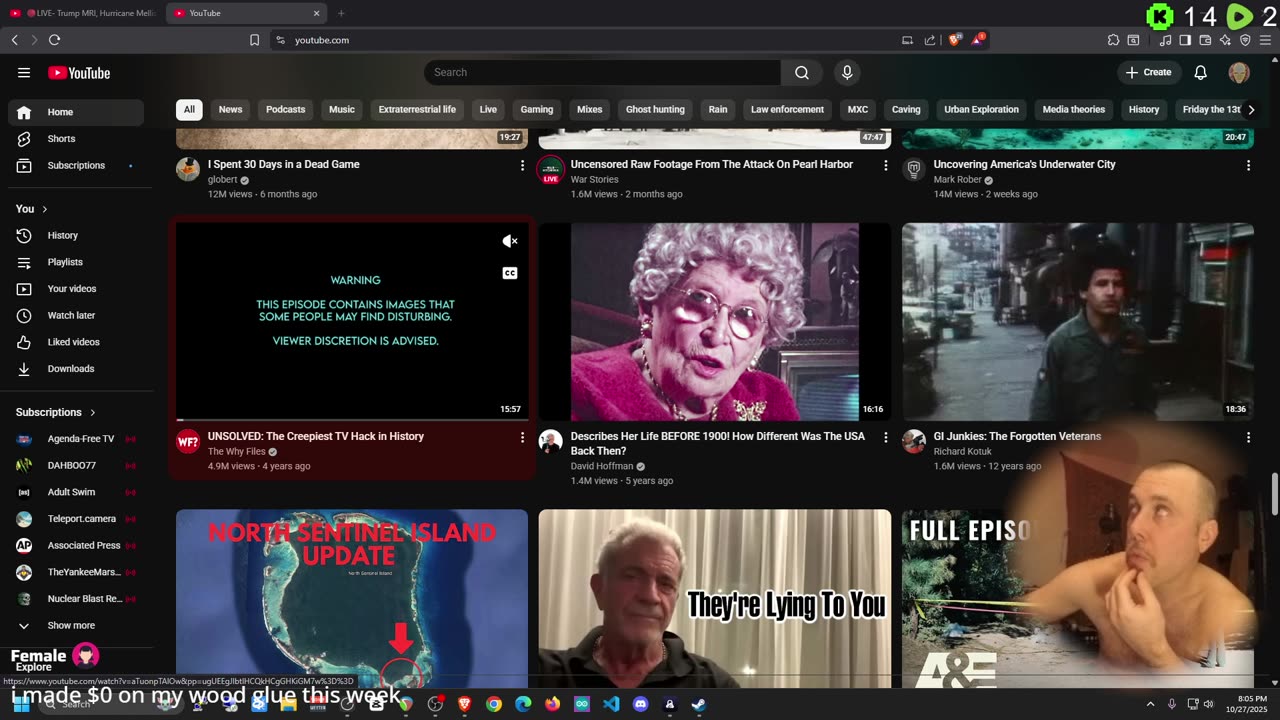This screenshot has width=1280, height=720.
Task: Open The Why Files channel avatar
Action: pos(188,441)
